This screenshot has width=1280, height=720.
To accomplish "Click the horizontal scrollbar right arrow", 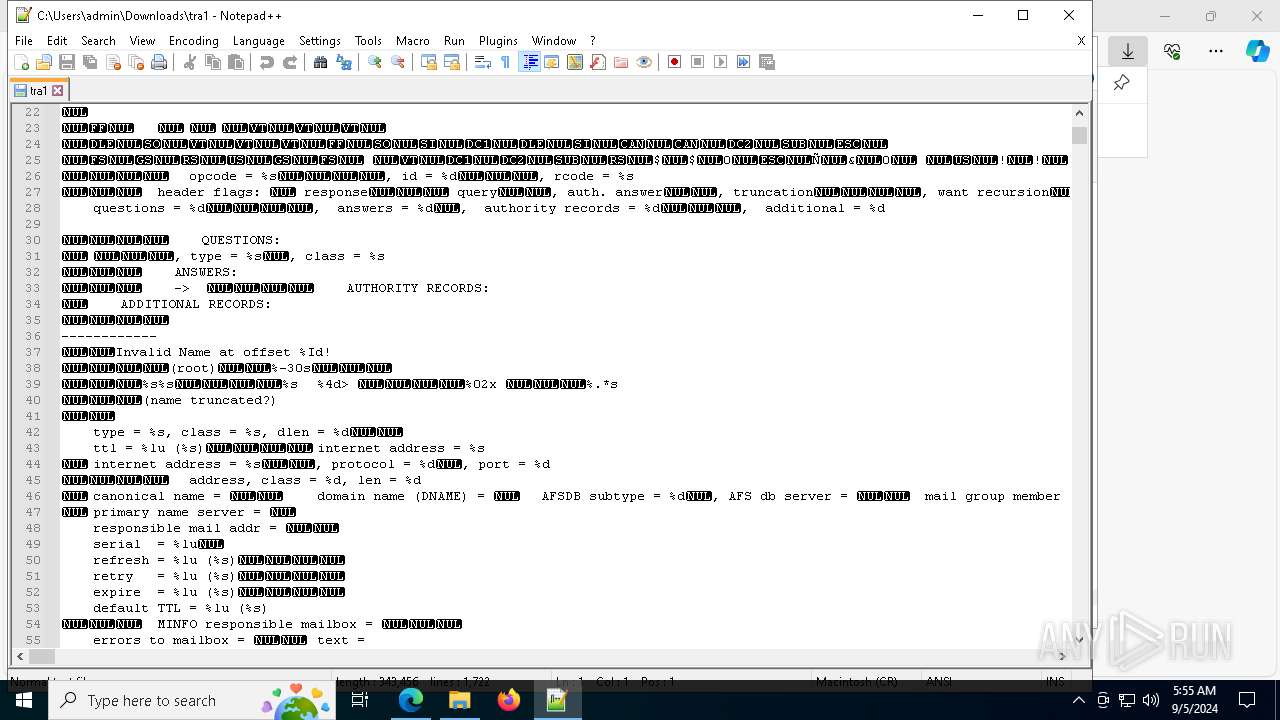I will (x=1062, y=656).
